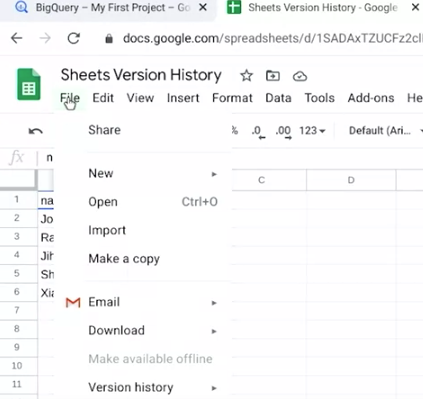The image size is (423, 399).
Task: Expand the Download submenu
Action: [143, 330]
